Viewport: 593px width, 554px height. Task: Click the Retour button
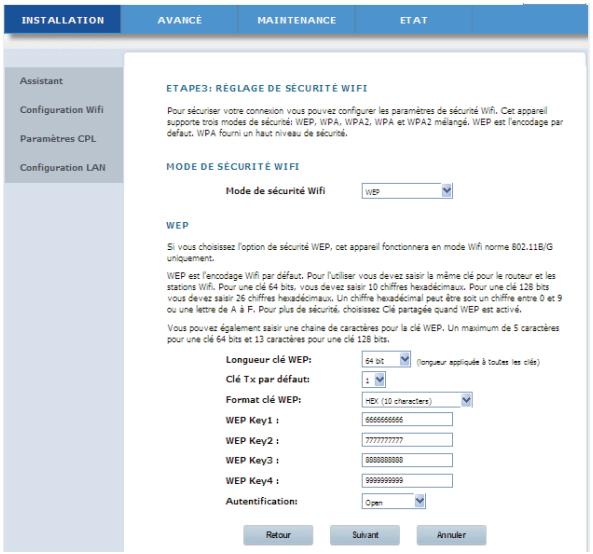coord(278,535)
